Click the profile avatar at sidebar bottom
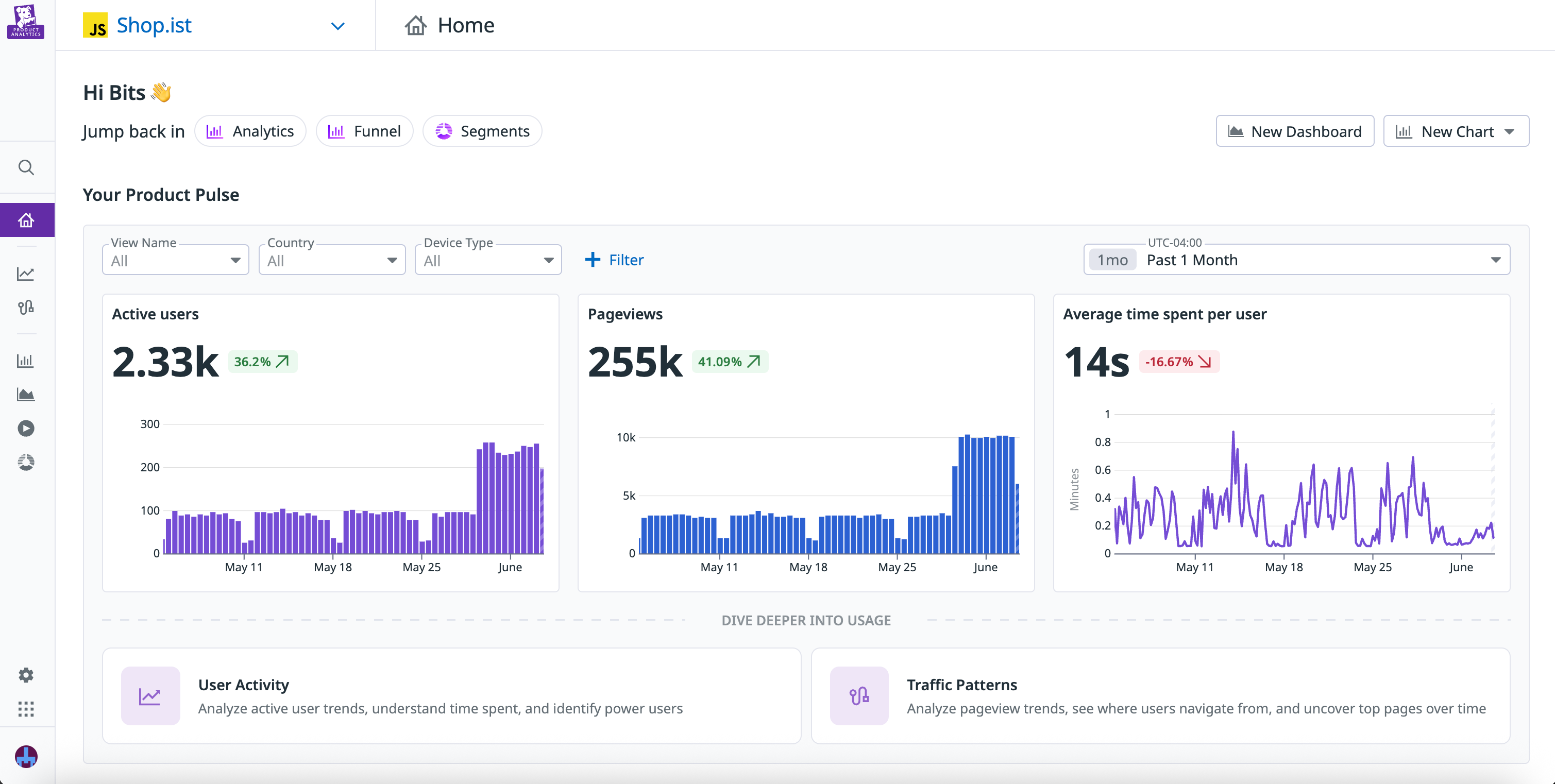The image size is (1555, 784). [27, 756]
